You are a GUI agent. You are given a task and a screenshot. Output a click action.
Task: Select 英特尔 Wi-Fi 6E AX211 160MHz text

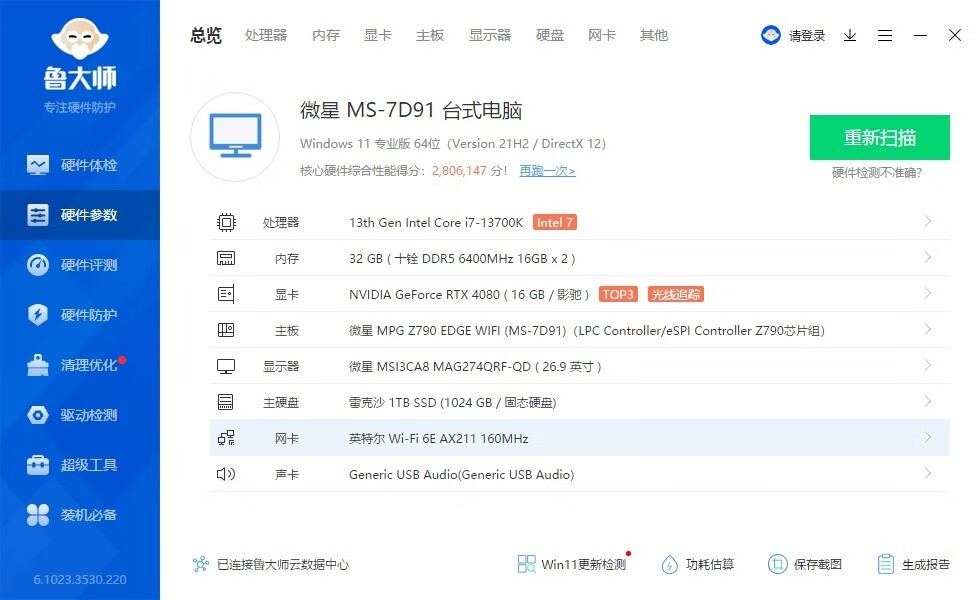[x=438, y=439]
